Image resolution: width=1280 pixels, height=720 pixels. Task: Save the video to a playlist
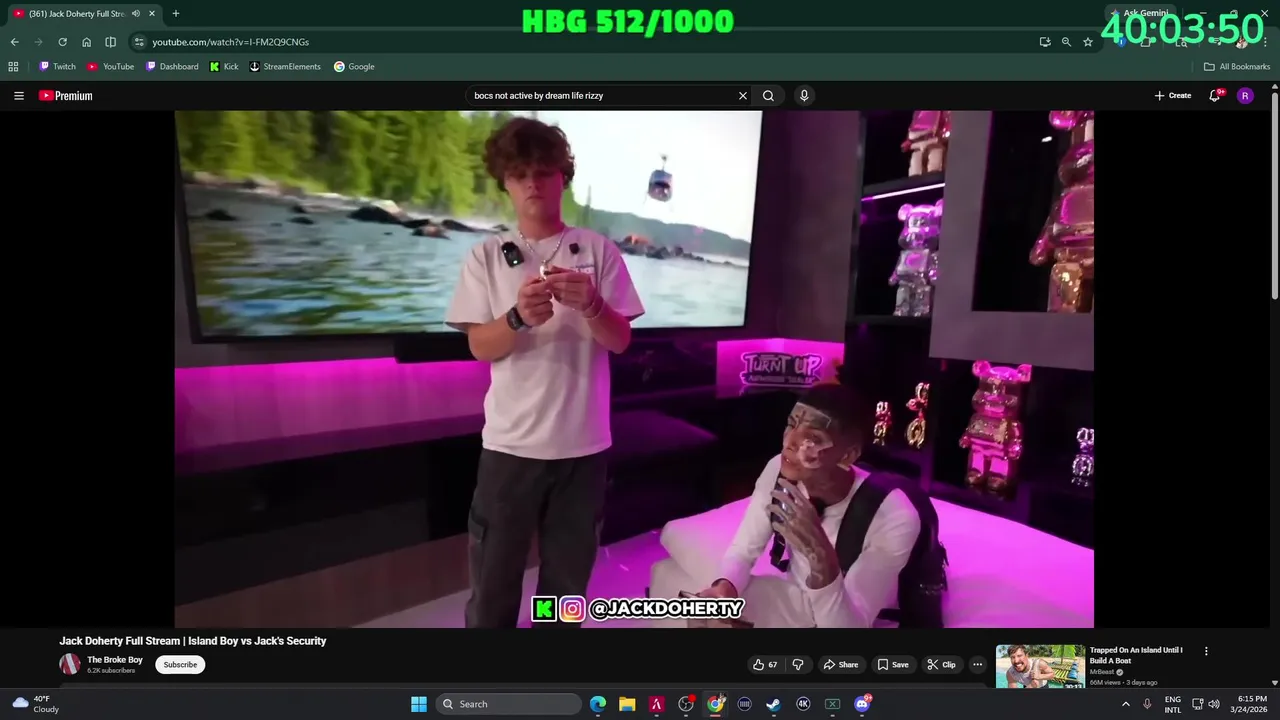[893, 665]
